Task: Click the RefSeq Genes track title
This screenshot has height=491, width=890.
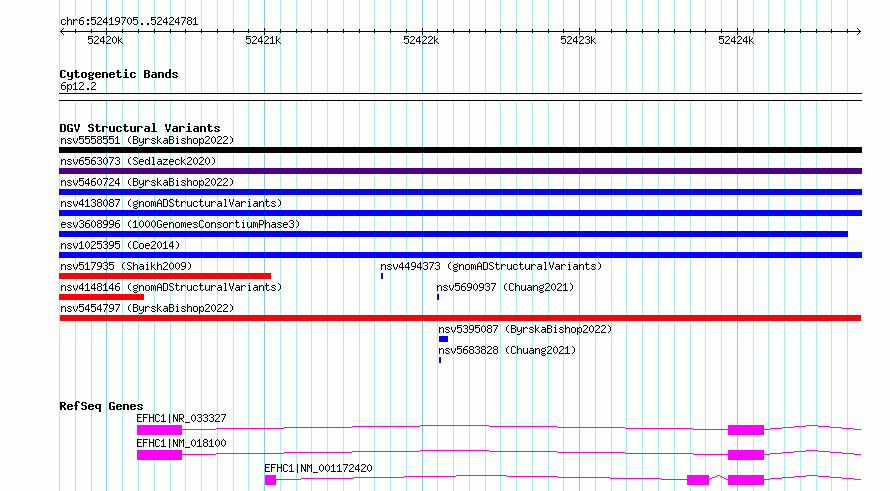Action: click(x=101, y=406)
